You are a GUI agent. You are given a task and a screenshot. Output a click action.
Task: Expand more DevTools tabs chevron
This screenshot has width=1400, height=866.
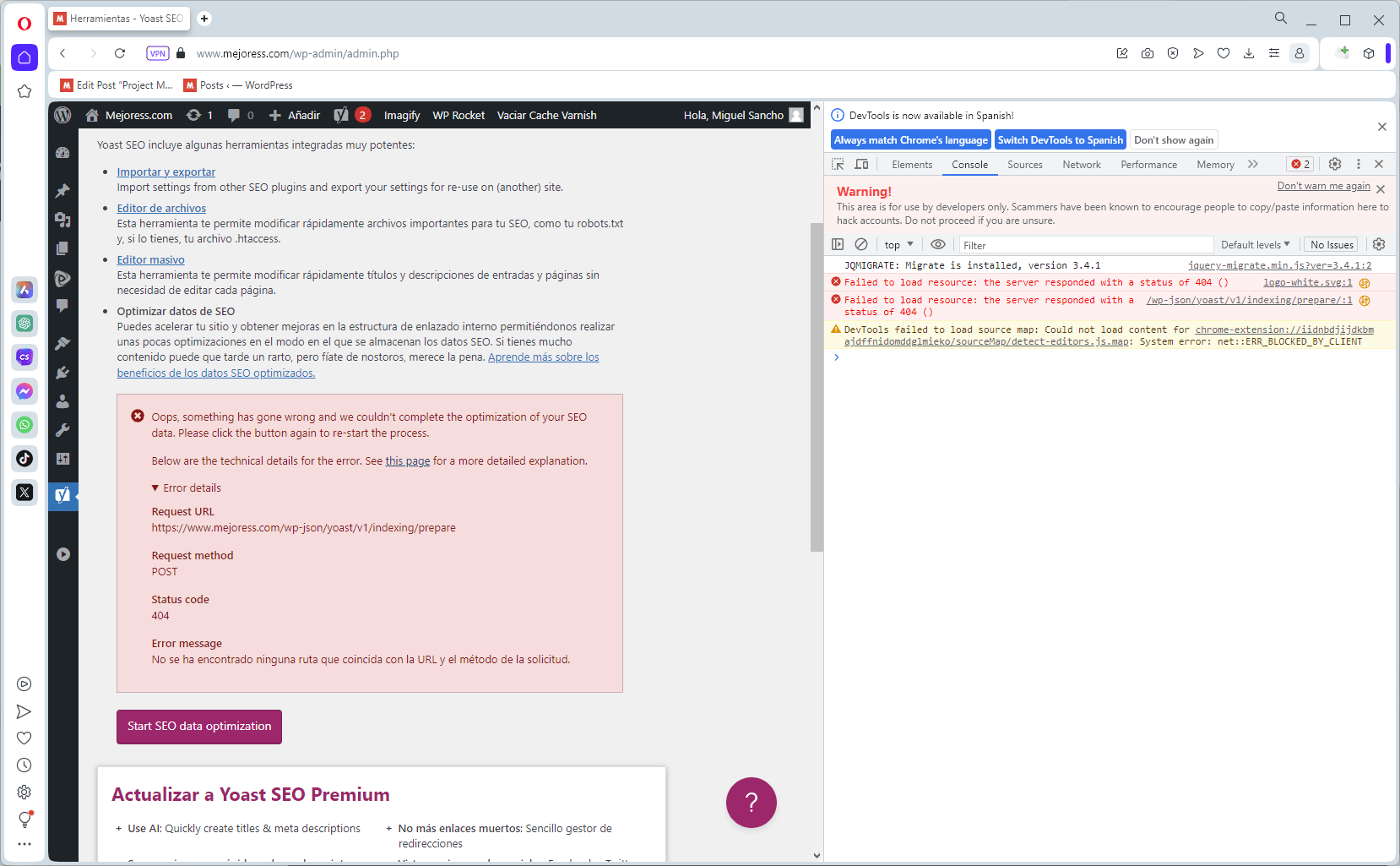(x=1253, y=164)
